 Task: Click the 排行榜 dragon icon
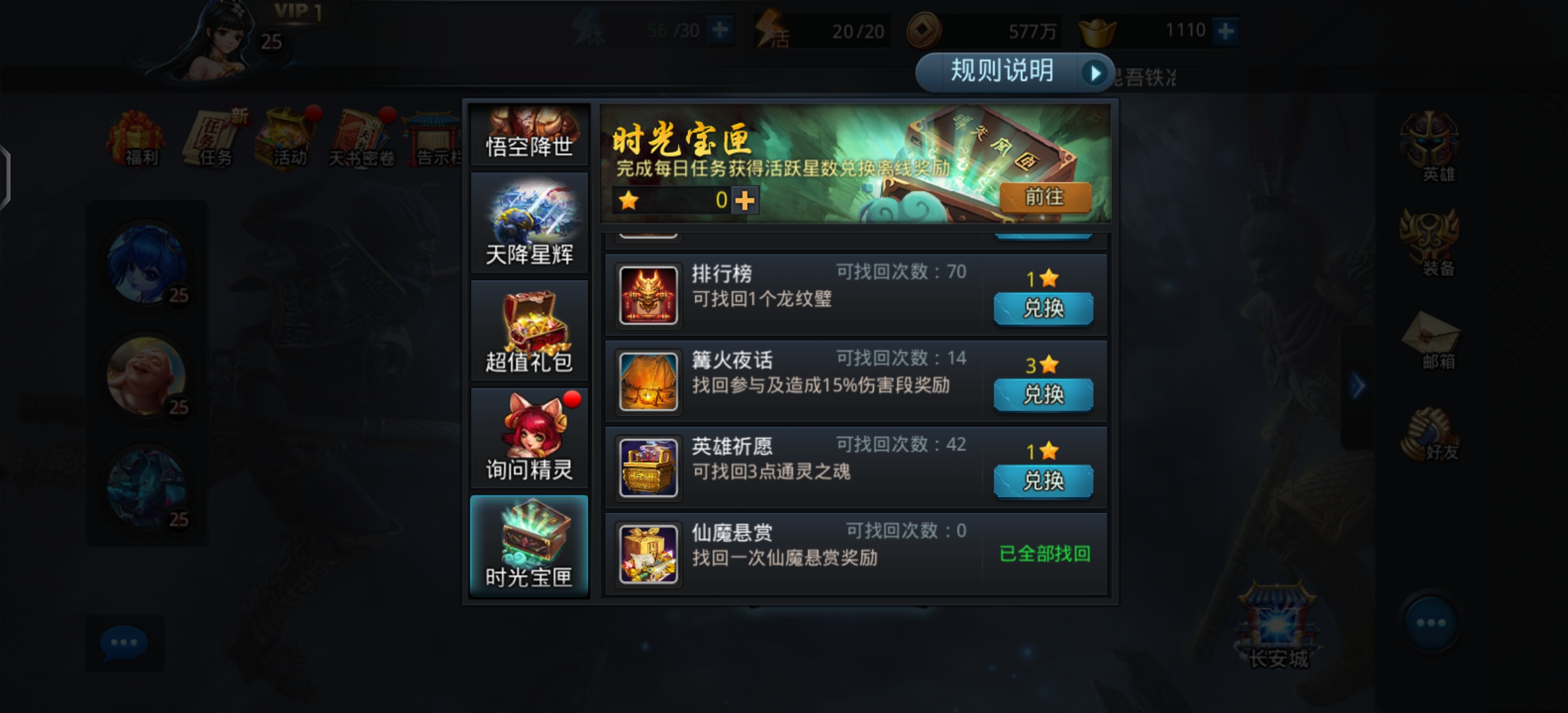coord(648,295)
